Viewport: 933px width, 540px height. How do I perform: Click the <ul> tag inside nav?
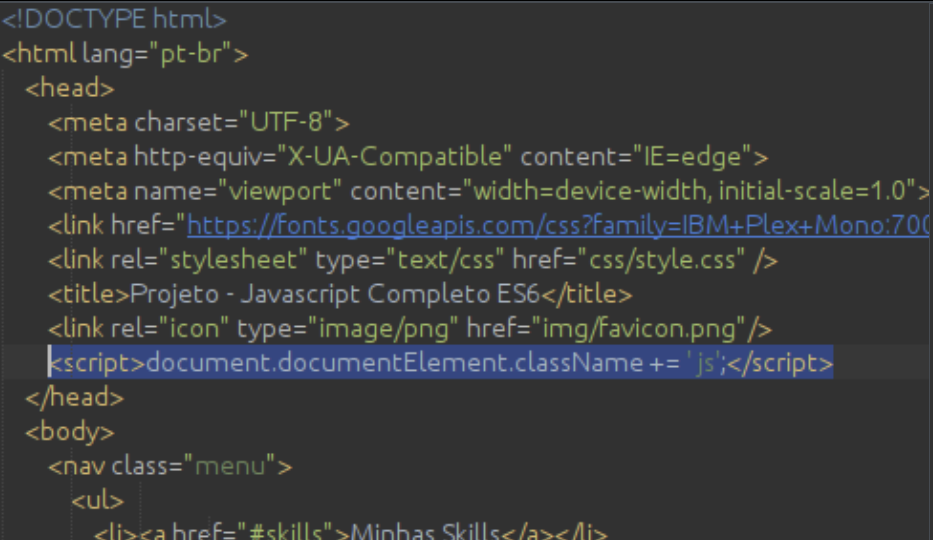pyautogui.click(x=97, y=500)
